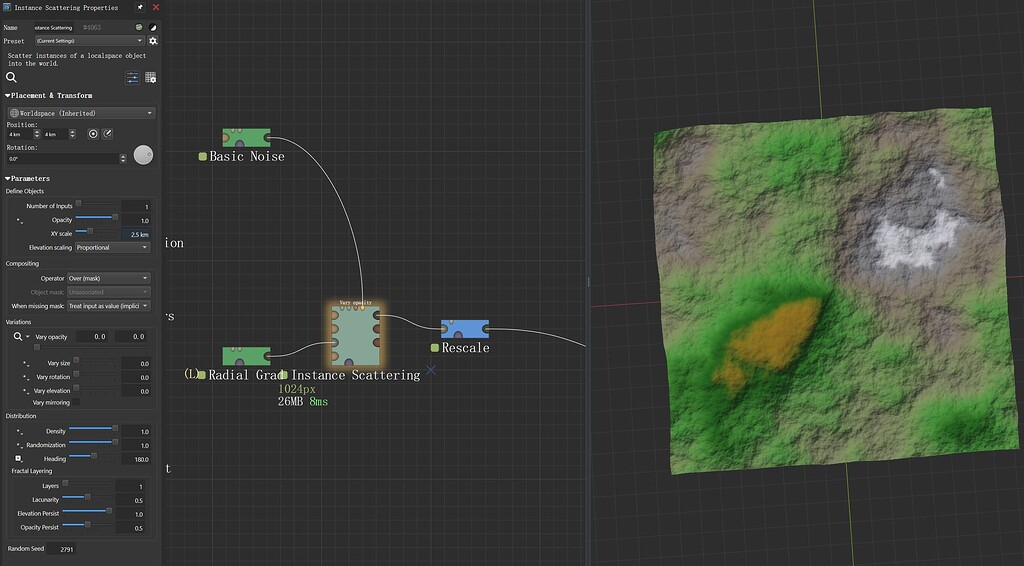Open the Worldspace (Inherited) dropdown
The image size is (1024, 566).
(81, 113)
